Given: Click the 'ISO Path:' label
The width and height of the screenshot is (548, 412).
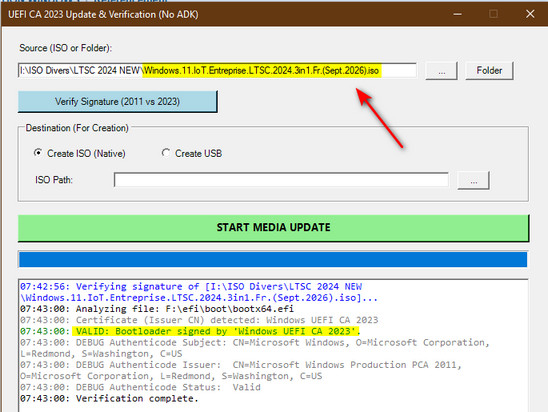Looking at the screenshot, I should [54, 180].
